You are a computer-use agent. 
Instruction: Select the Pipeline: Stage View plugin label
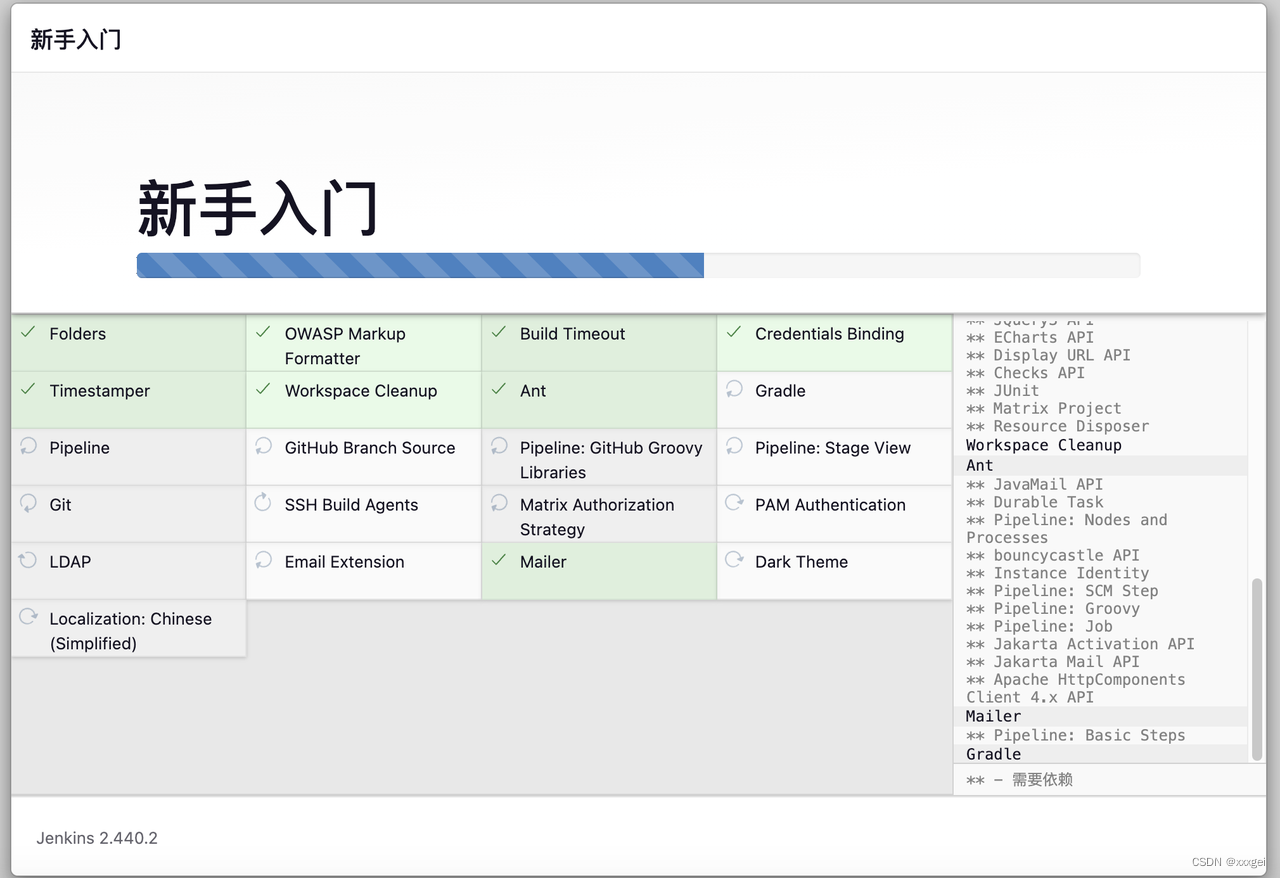833,448
